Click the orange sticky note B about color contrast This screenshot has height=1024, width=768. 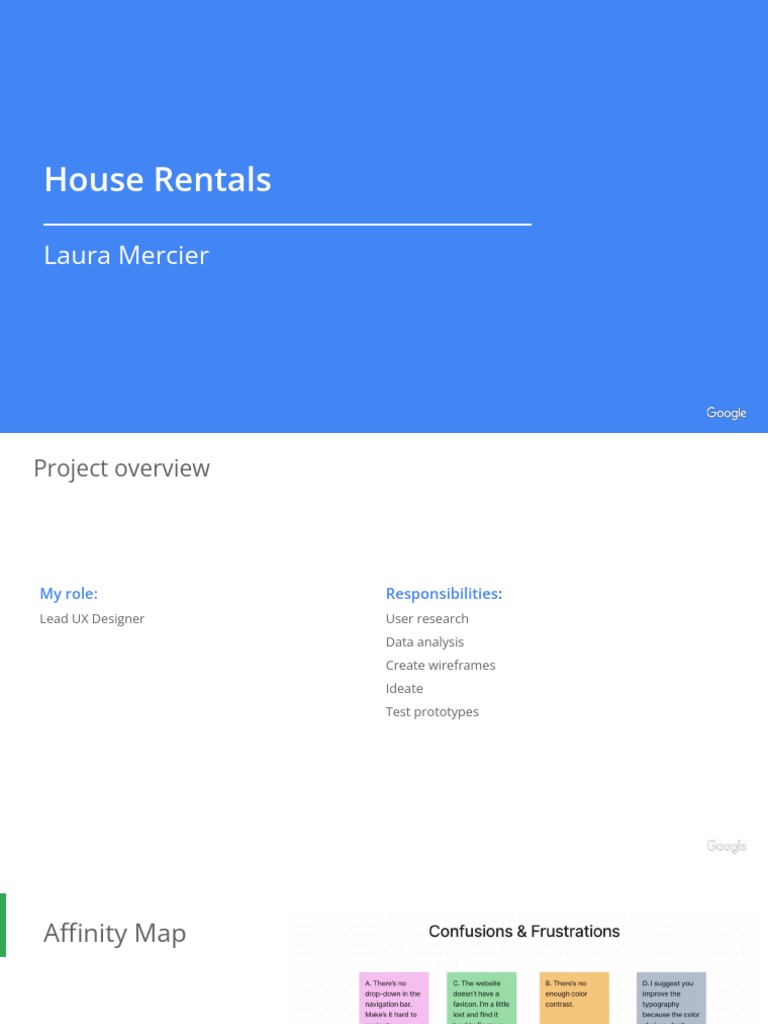tap(574, 998)
